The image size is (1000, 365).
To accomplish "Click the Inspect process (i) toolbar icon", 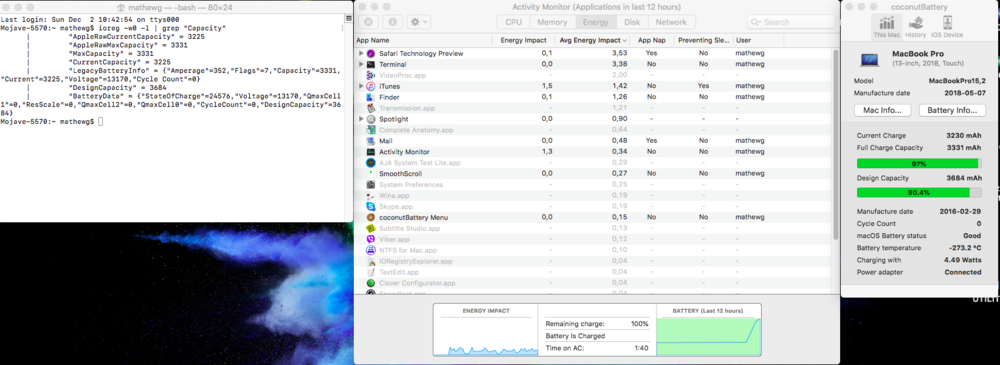I will 392,22.
